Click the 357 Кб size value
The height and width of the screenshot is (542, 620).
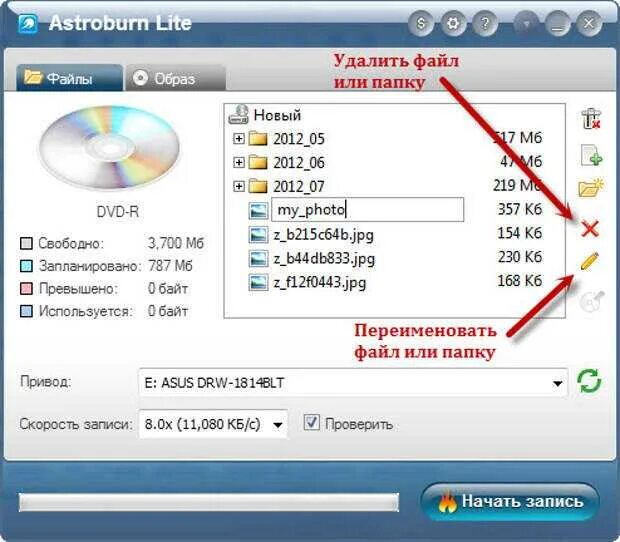click(x=520, y=209)
